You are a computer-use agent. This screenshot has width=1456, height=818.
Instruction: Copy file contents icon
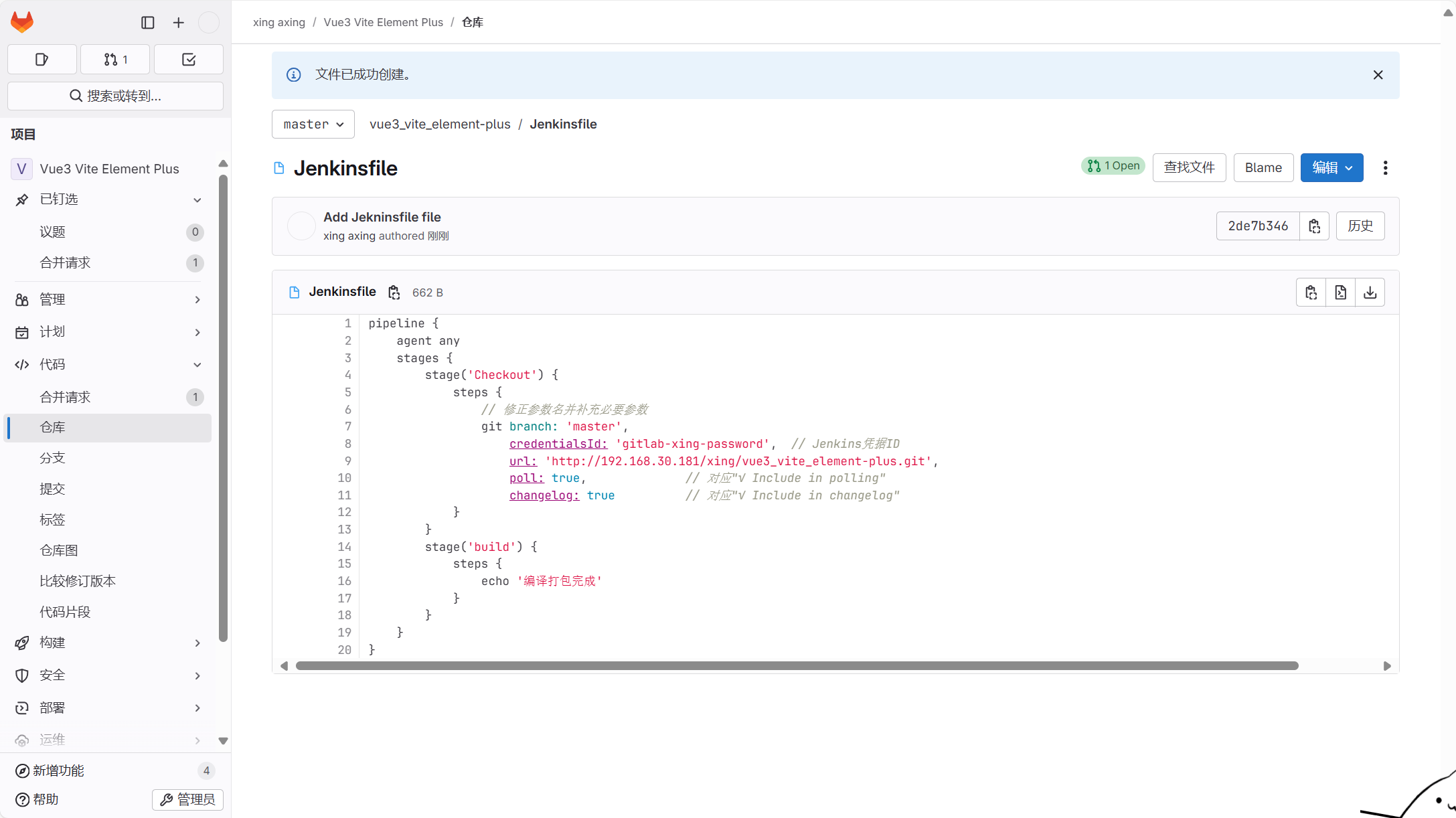point(1311,293)
